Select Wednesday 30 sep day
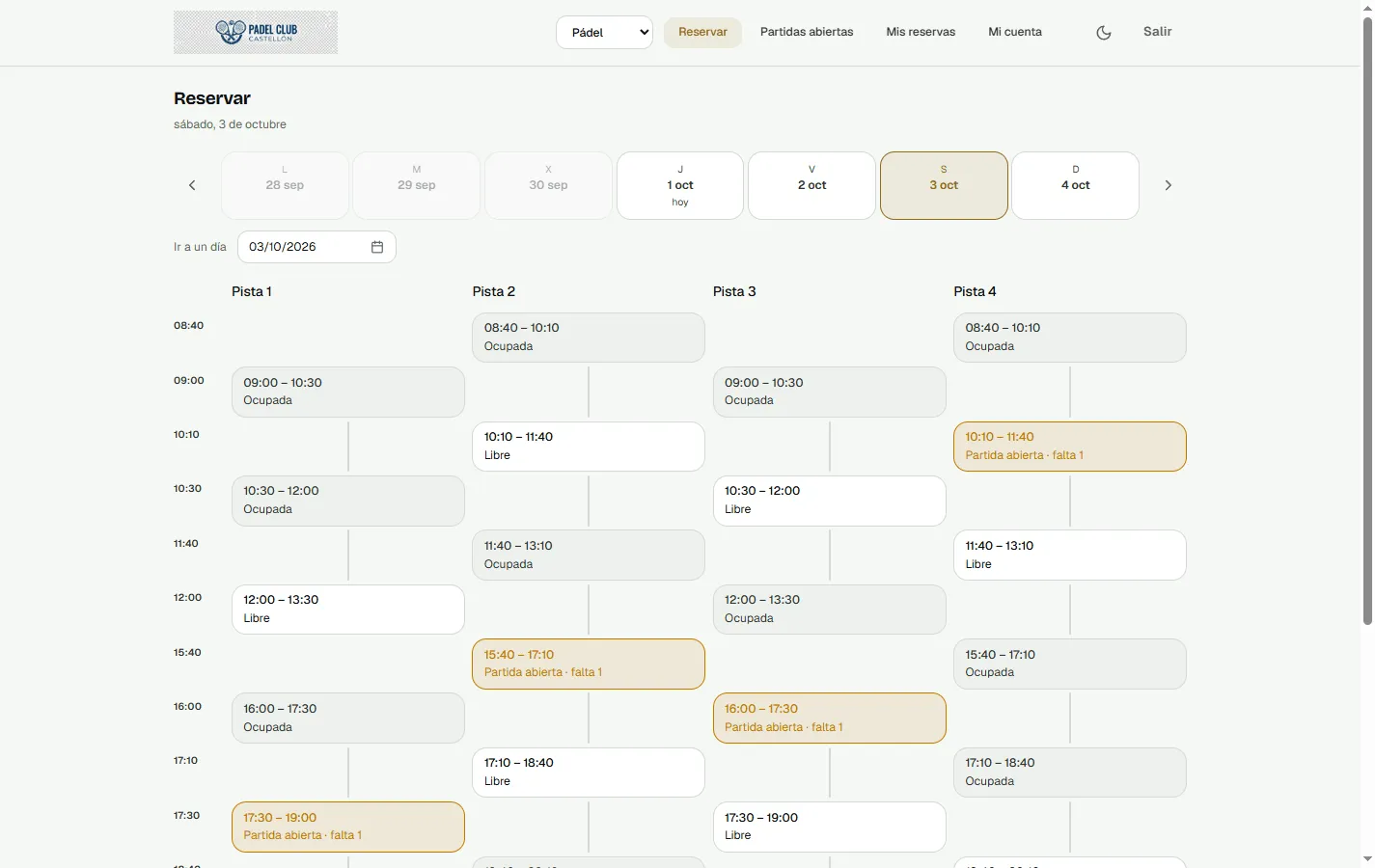 pyautogui.click(x=548, y=185)
